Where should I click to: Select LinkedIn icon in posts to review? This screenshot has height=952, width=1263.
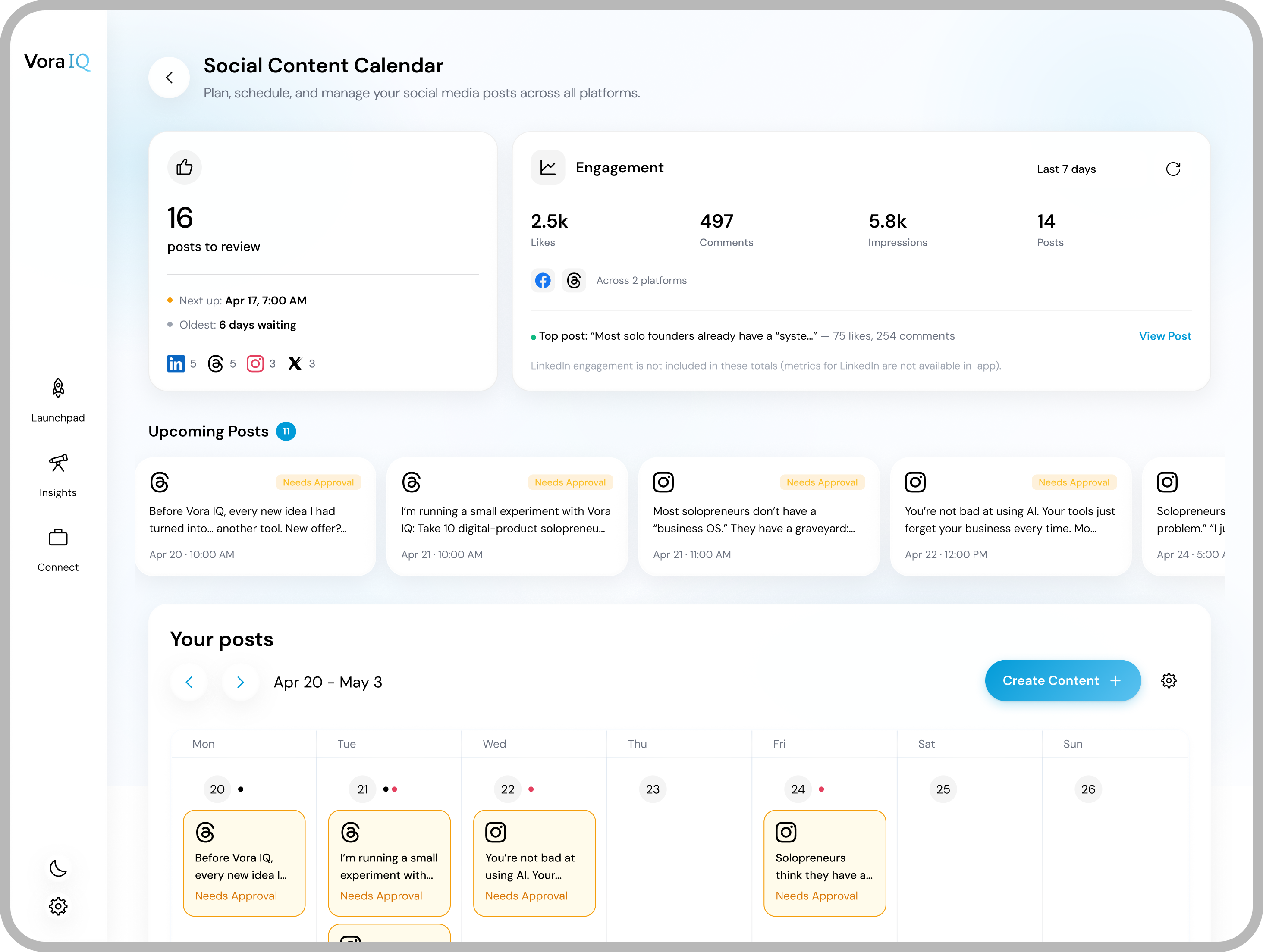(176, 363)
